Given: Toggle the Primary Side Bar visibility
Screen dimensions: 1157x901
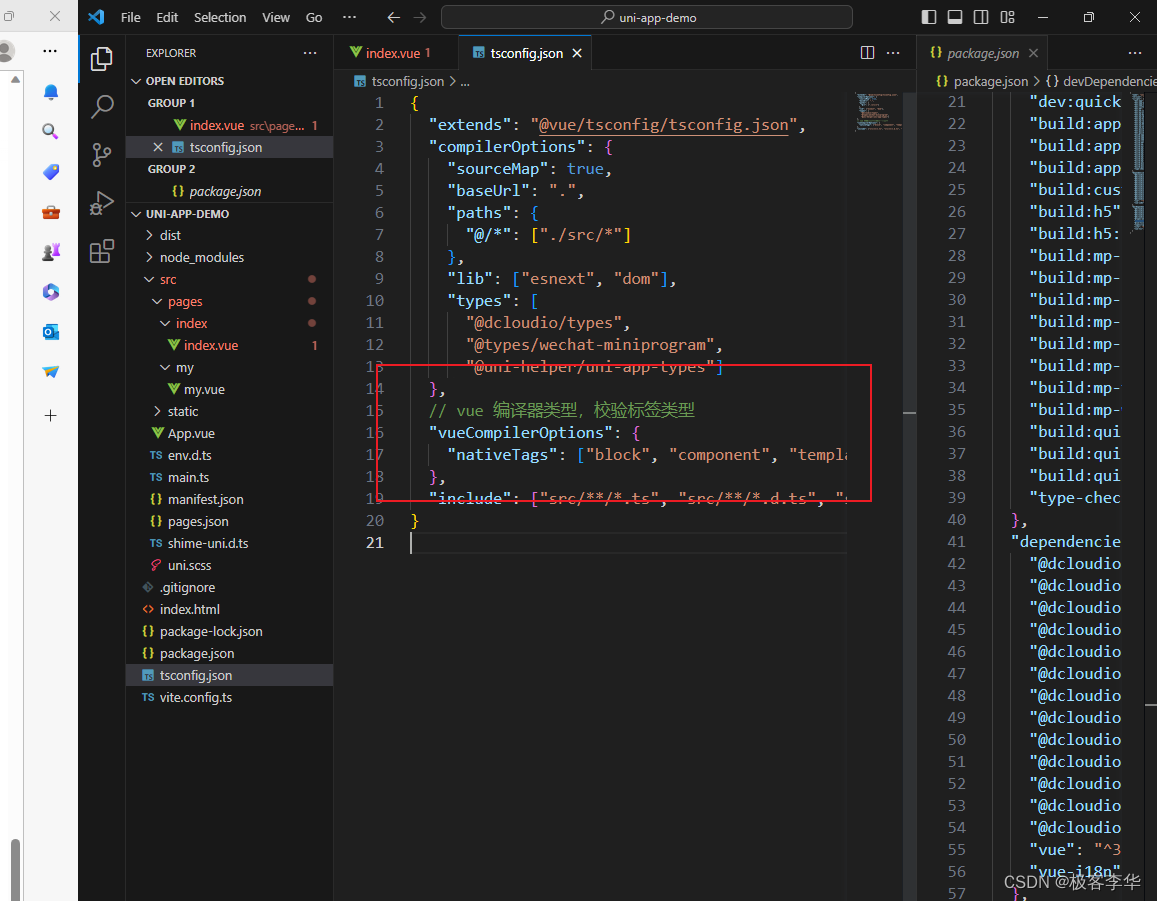Looking at the screenshot, I should point(928,16).
